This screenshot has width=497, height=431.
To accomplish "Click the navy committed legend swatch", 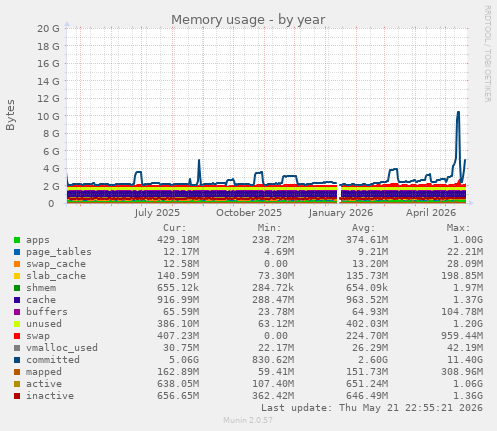I will [17, 360].
